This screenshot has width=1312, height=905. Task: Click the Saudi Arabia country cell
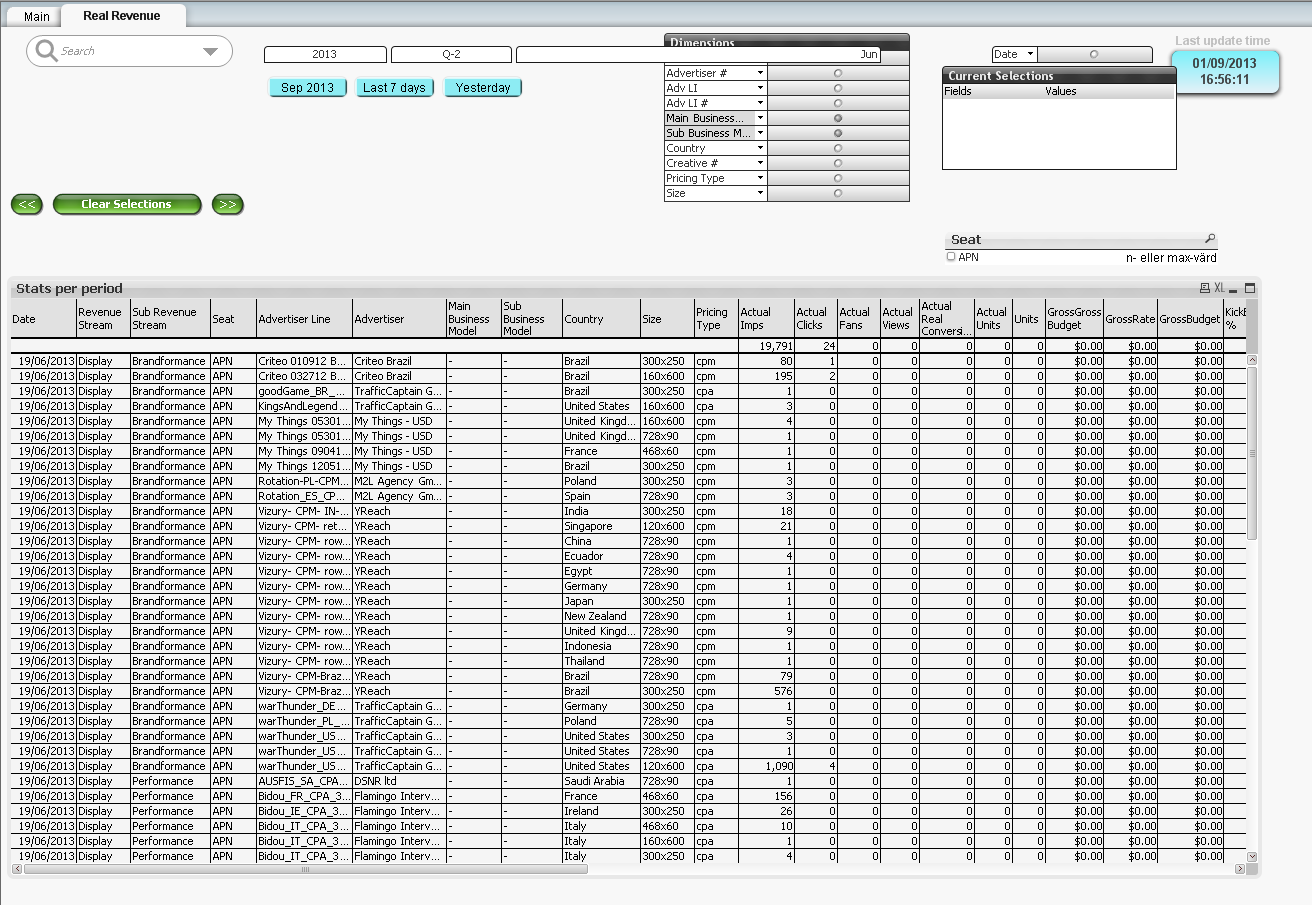tap(602, 781)
